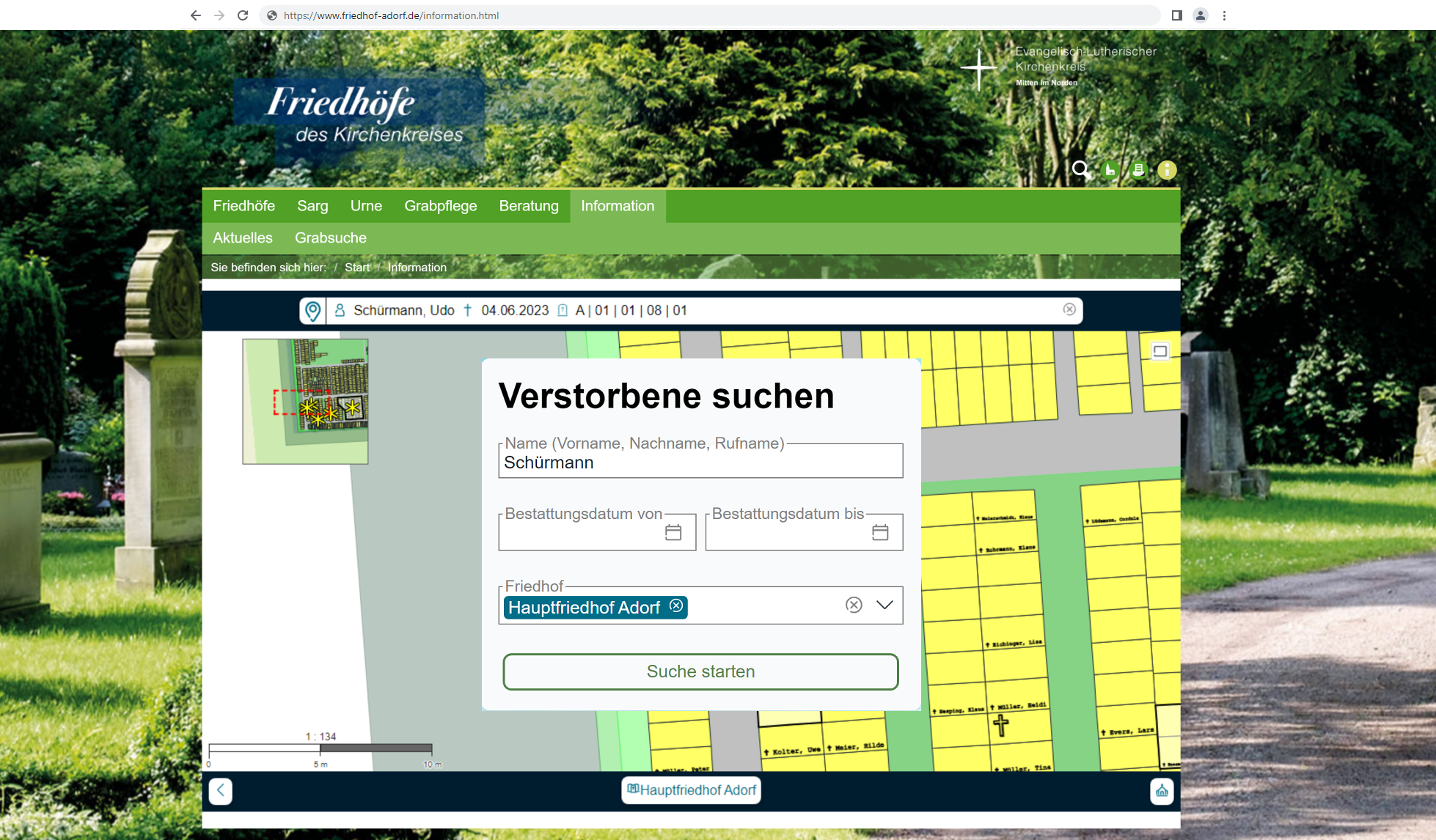Open the Friedhöfe menu

click(244, 206)
